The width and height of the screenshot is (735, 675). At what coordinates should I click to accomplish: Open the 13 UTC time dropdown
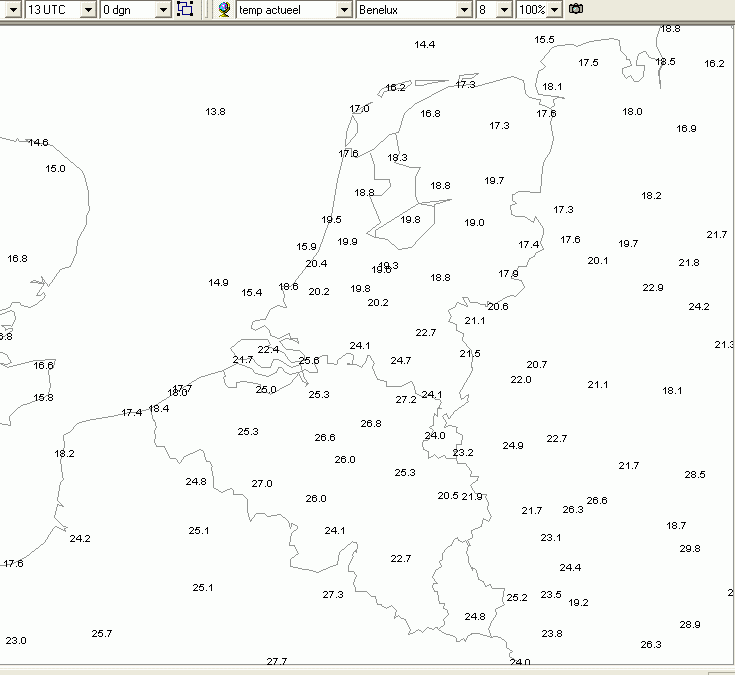point(88,10)
